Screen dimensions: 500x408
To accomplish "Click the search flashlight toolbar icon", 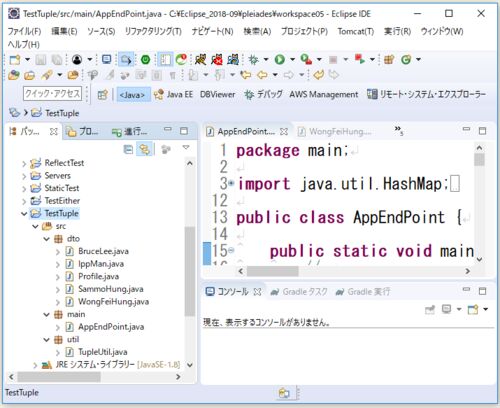I will pyautogui.click(x=47, y=75).
